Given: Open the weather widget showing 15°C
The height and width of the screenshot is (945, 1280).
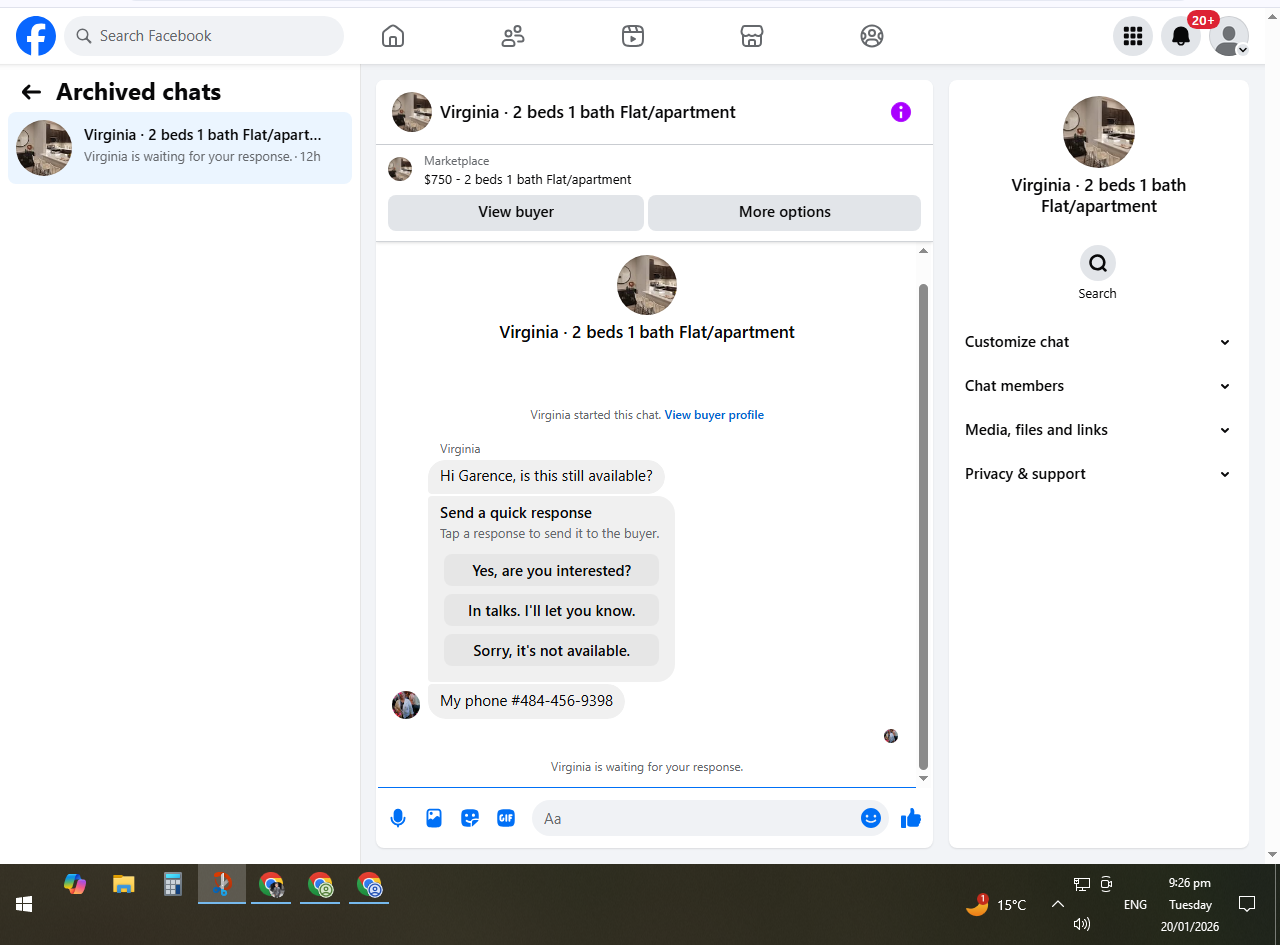Looking at the screenshot, I should [x=996, y=904].
